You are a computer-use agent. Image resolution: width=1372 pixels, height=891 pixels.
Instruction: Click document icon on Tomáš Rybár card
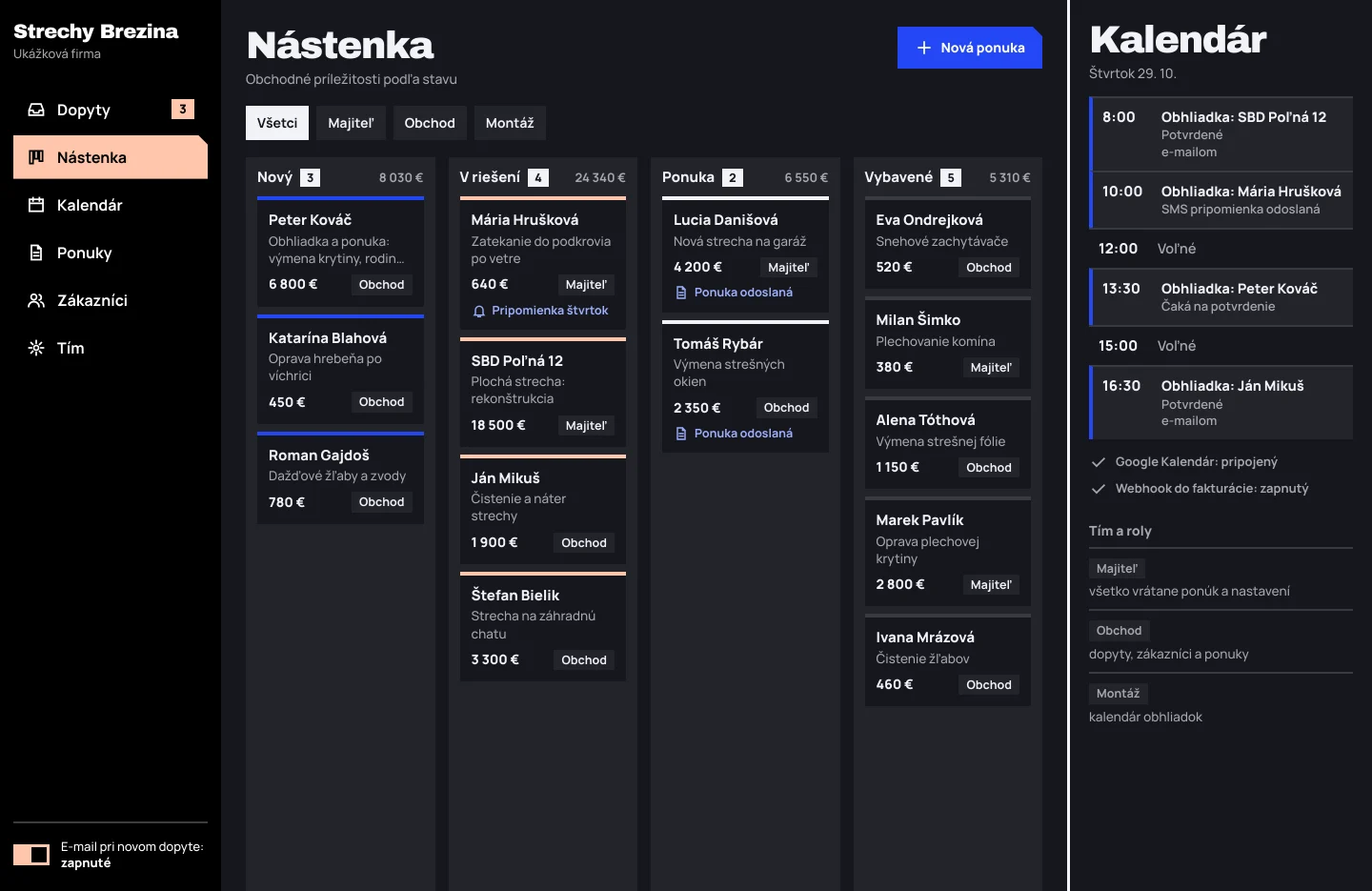click(x=681, y=434)
